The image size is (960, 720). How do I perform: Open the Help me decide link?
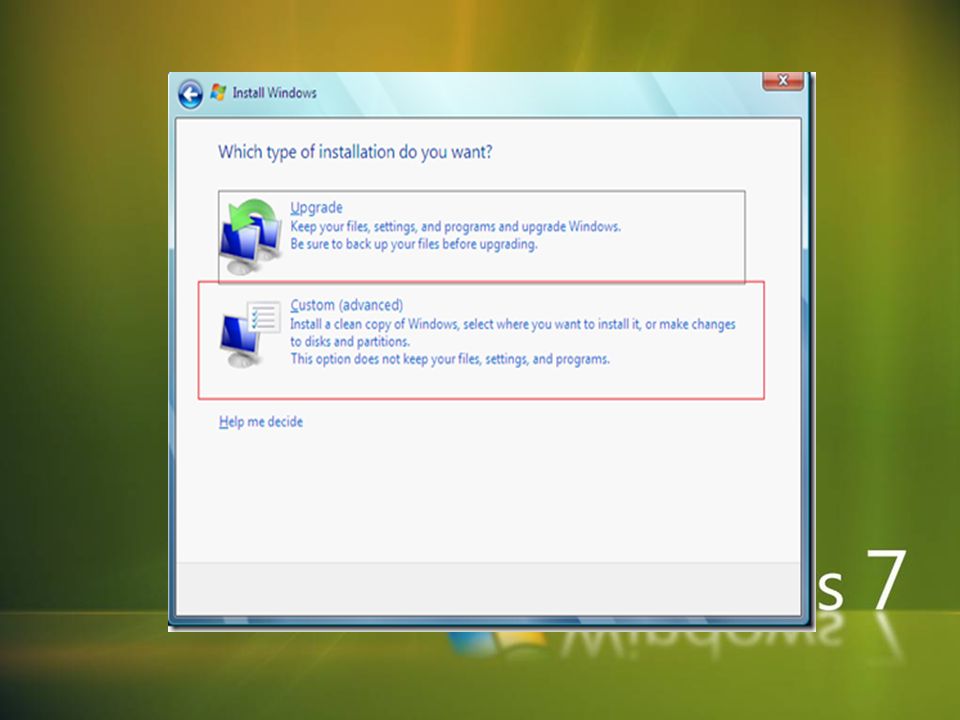pos(261,422)
